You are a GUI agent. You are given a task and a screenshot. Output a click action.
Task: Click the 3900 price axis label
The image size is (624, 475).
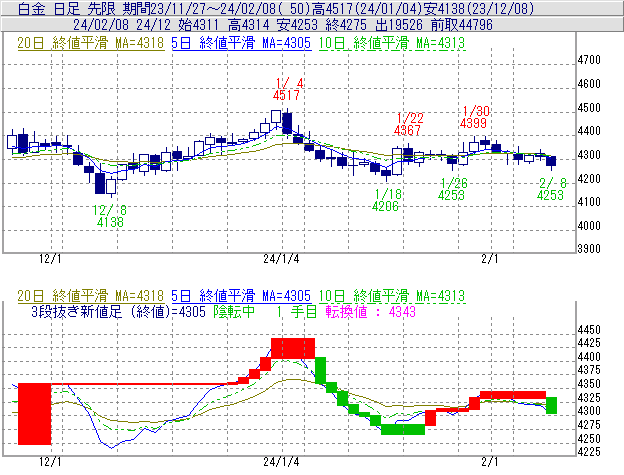[589, 249]
